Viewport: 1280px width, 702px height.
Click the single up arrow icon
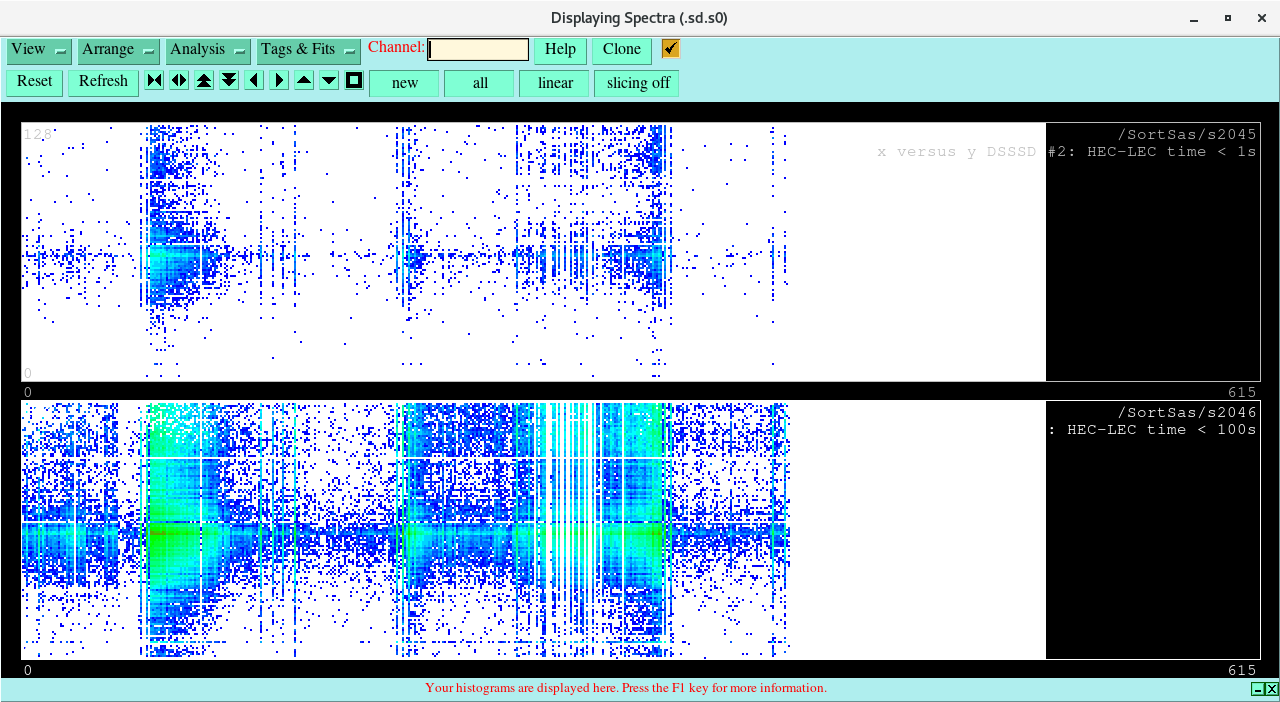304,81
